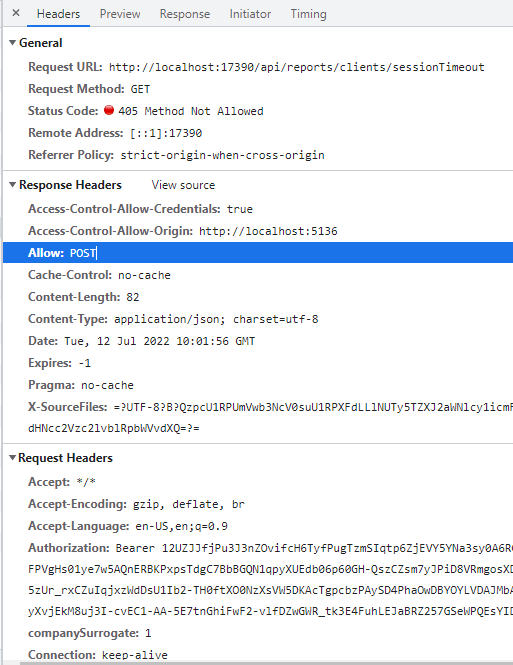Click the red 405 status indicator
Image resolution: width=513 pixels, height=665 pixels.
(x=109, y=110)
